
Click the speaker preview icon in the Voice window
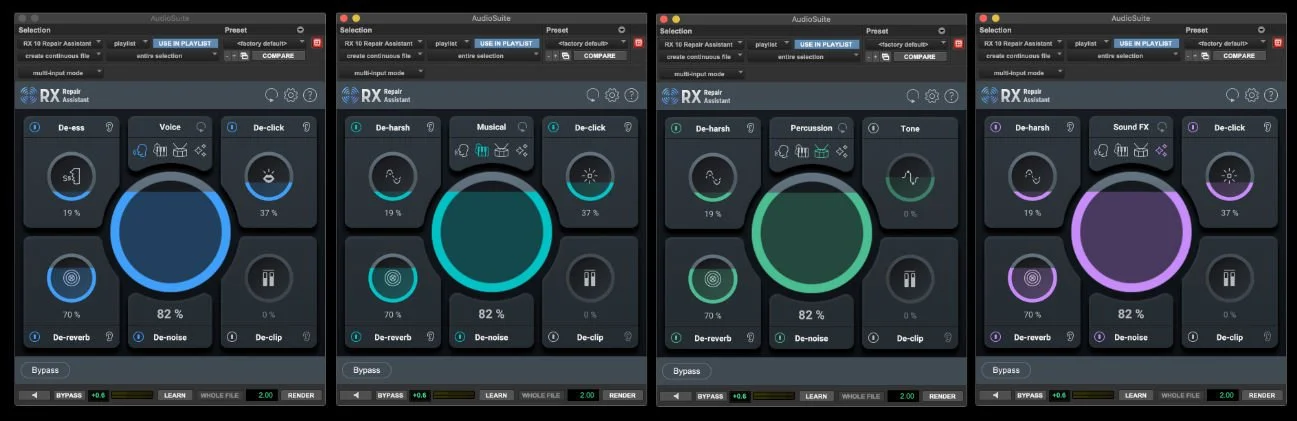(34, 395)
